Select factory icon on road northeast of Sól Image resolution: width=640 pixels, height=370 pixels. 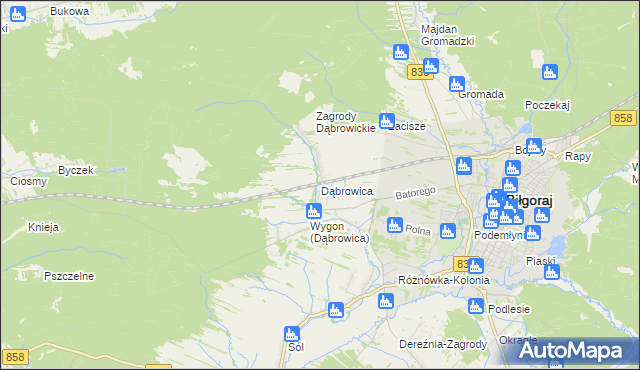pyautogui.click(x=336, y=310)
